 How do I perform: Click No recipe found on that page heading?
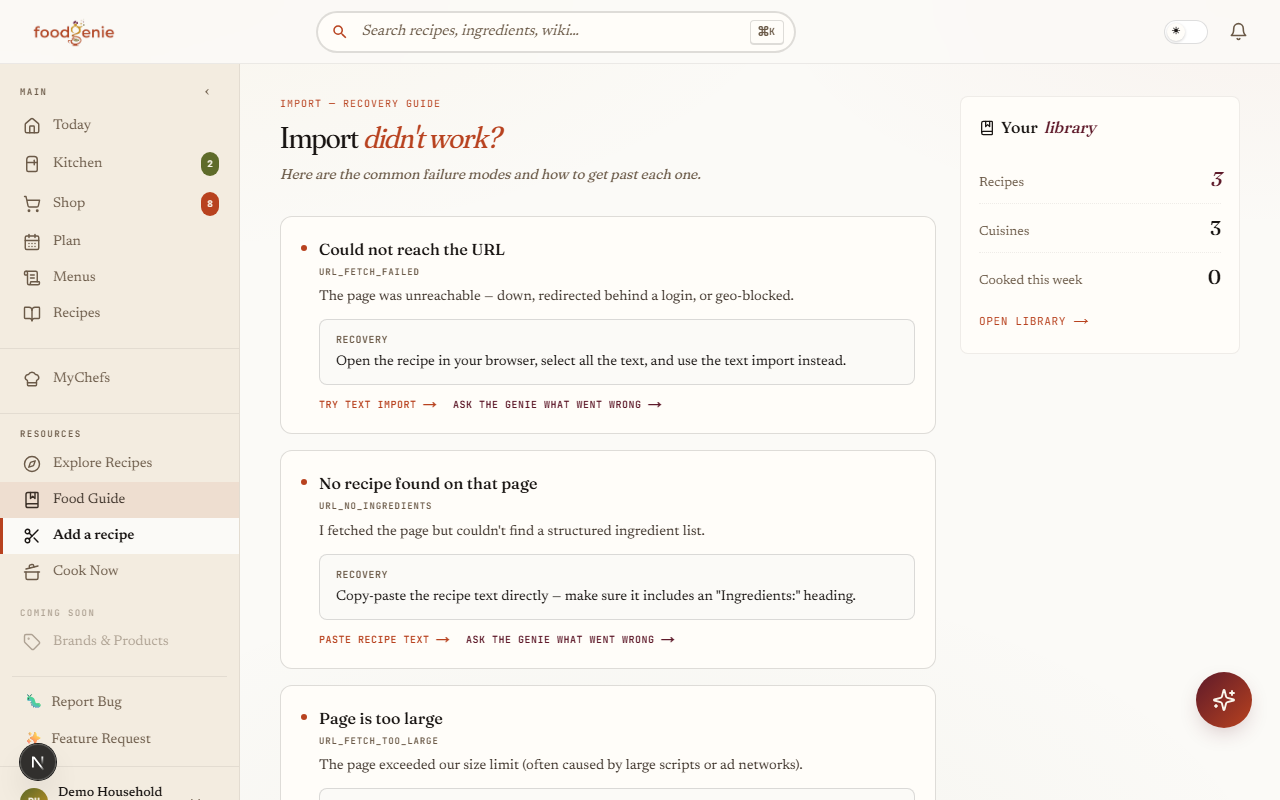point(428,484)
